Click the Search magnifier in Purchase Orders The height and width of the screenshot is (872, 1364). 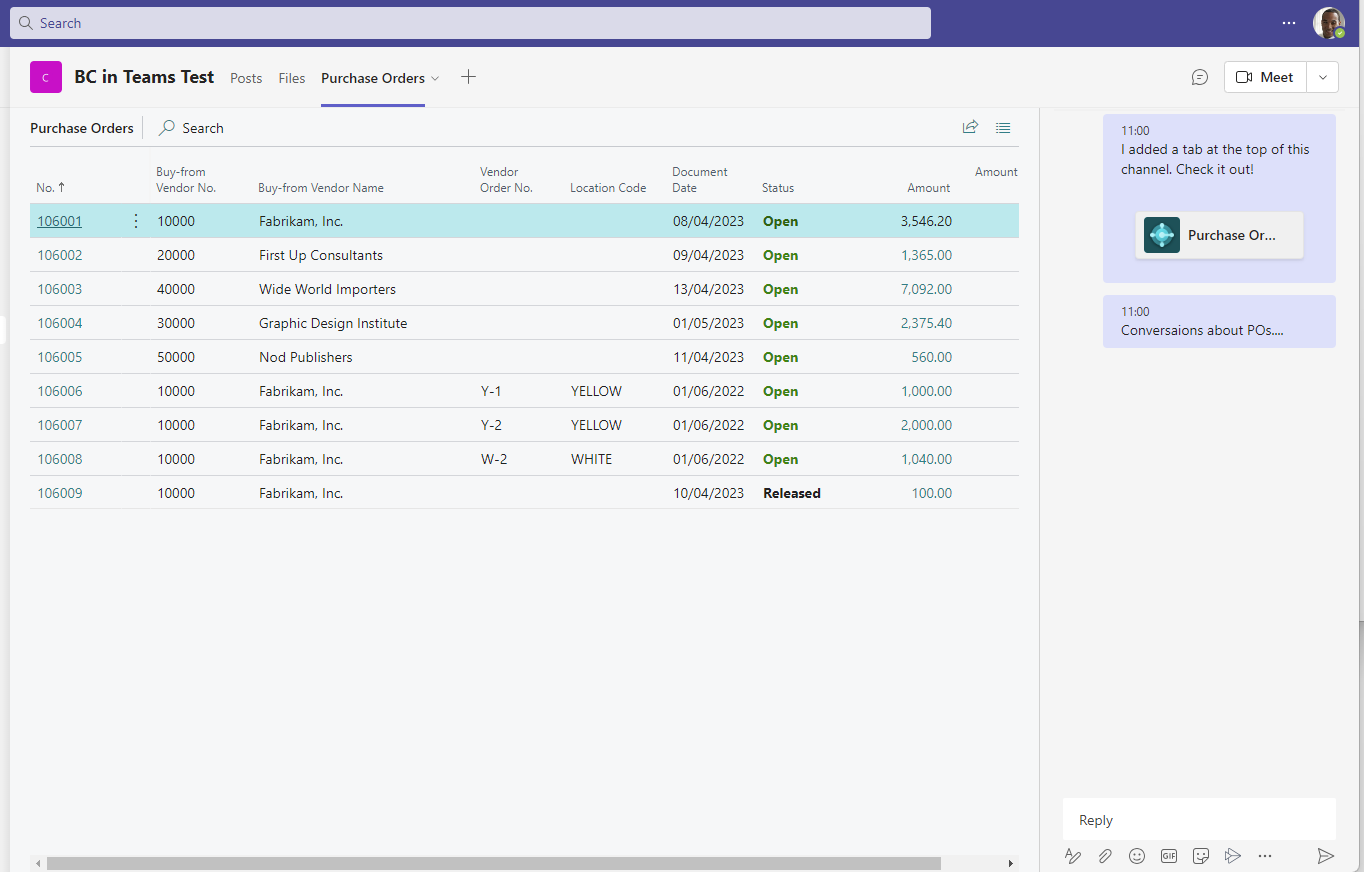pos(168,128)
